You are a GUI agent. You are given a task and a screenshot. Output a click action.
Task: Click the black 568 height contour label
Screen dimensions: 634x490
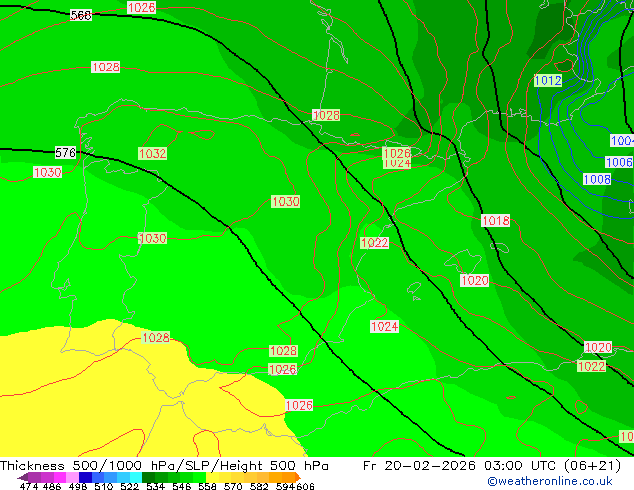(x=81, y=15)
